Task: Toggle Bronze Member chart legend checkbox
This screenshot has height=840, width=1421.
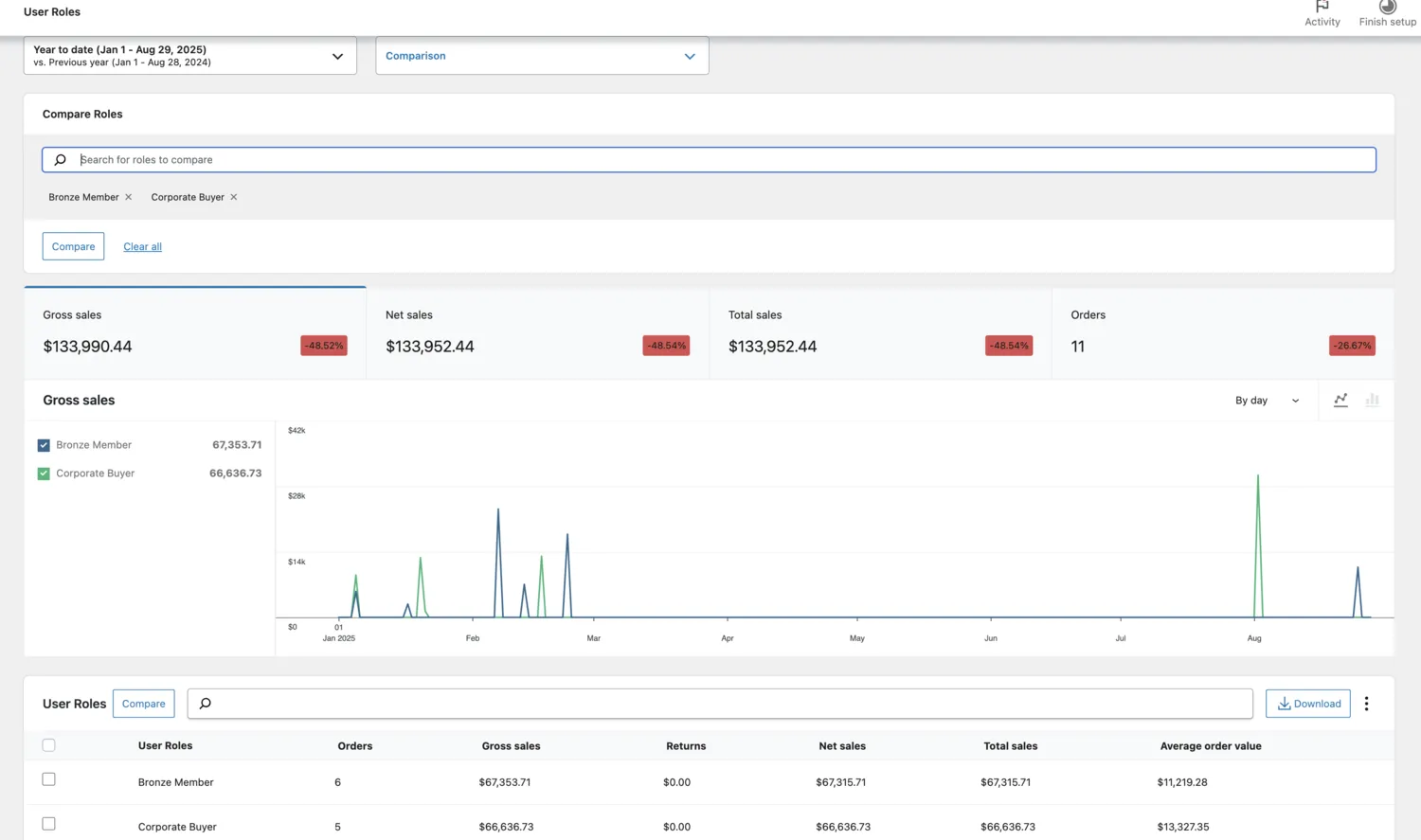Action: tap(44, 445)
